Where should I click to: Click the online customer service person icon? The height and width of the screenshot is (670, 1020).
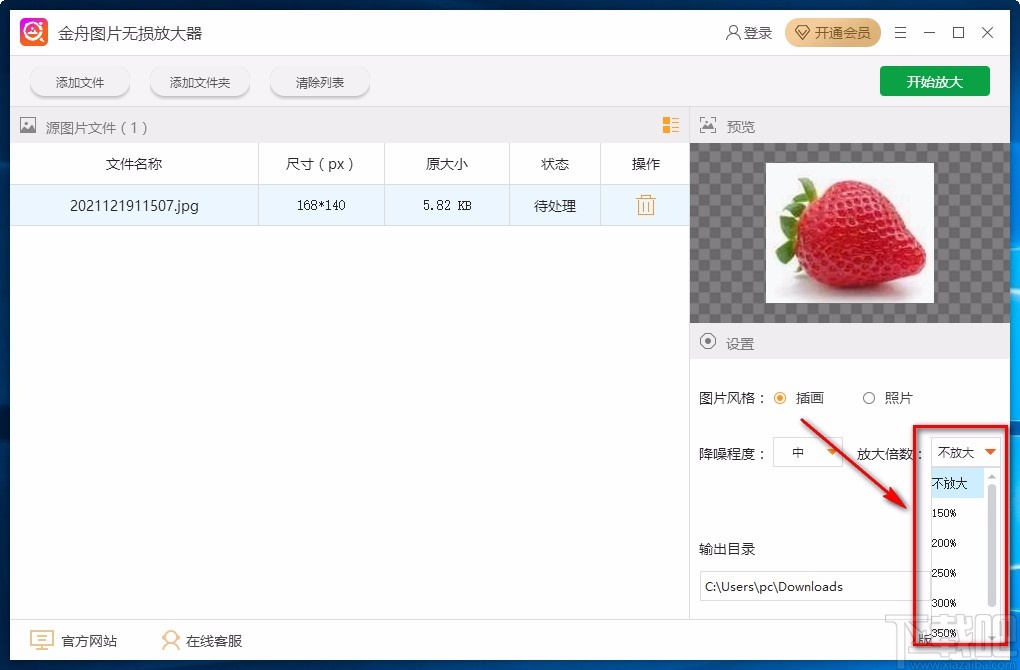point(170,640)
